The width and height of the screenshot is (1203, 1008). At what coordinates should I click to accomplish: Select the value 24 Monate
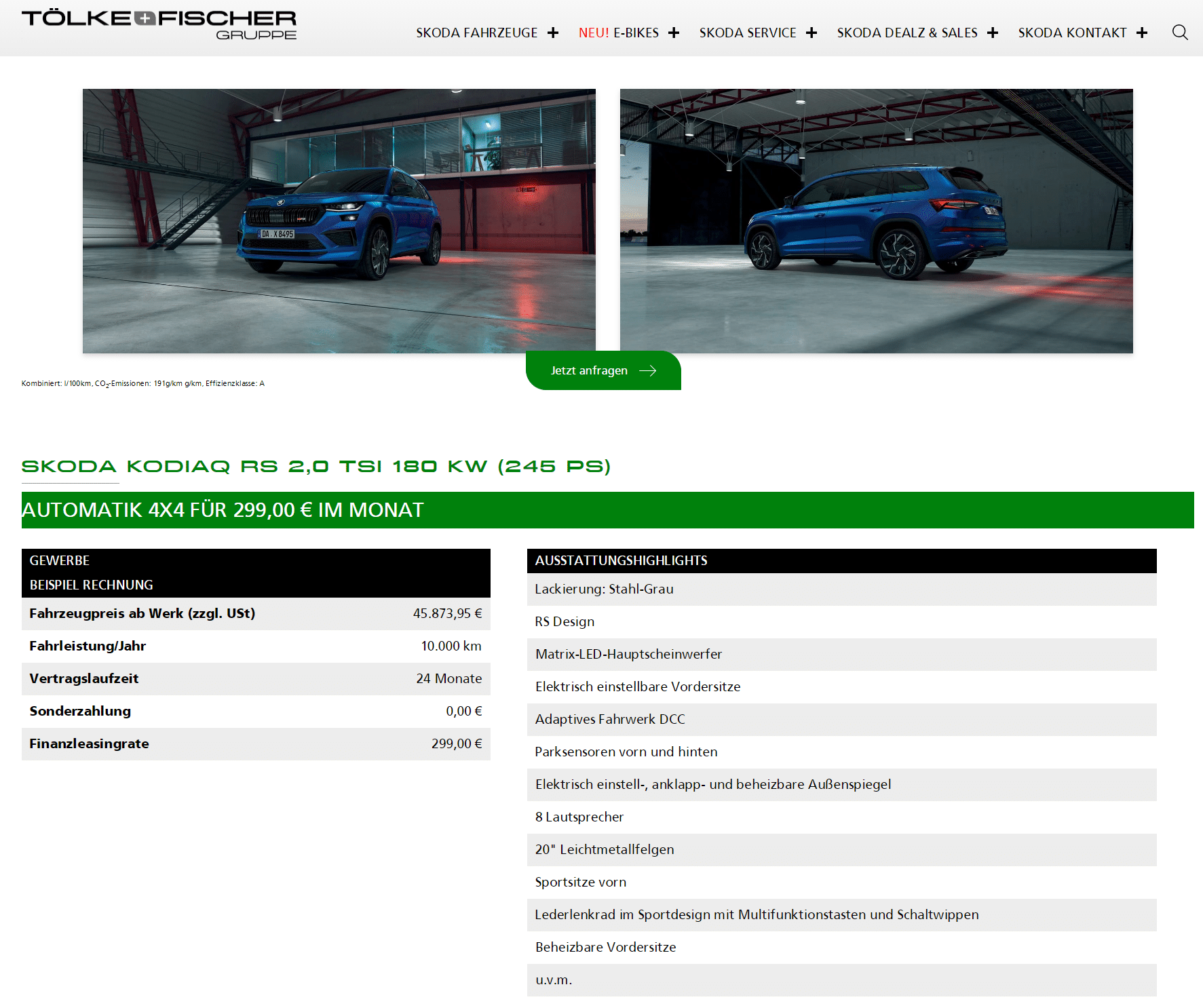coord(449,678)
